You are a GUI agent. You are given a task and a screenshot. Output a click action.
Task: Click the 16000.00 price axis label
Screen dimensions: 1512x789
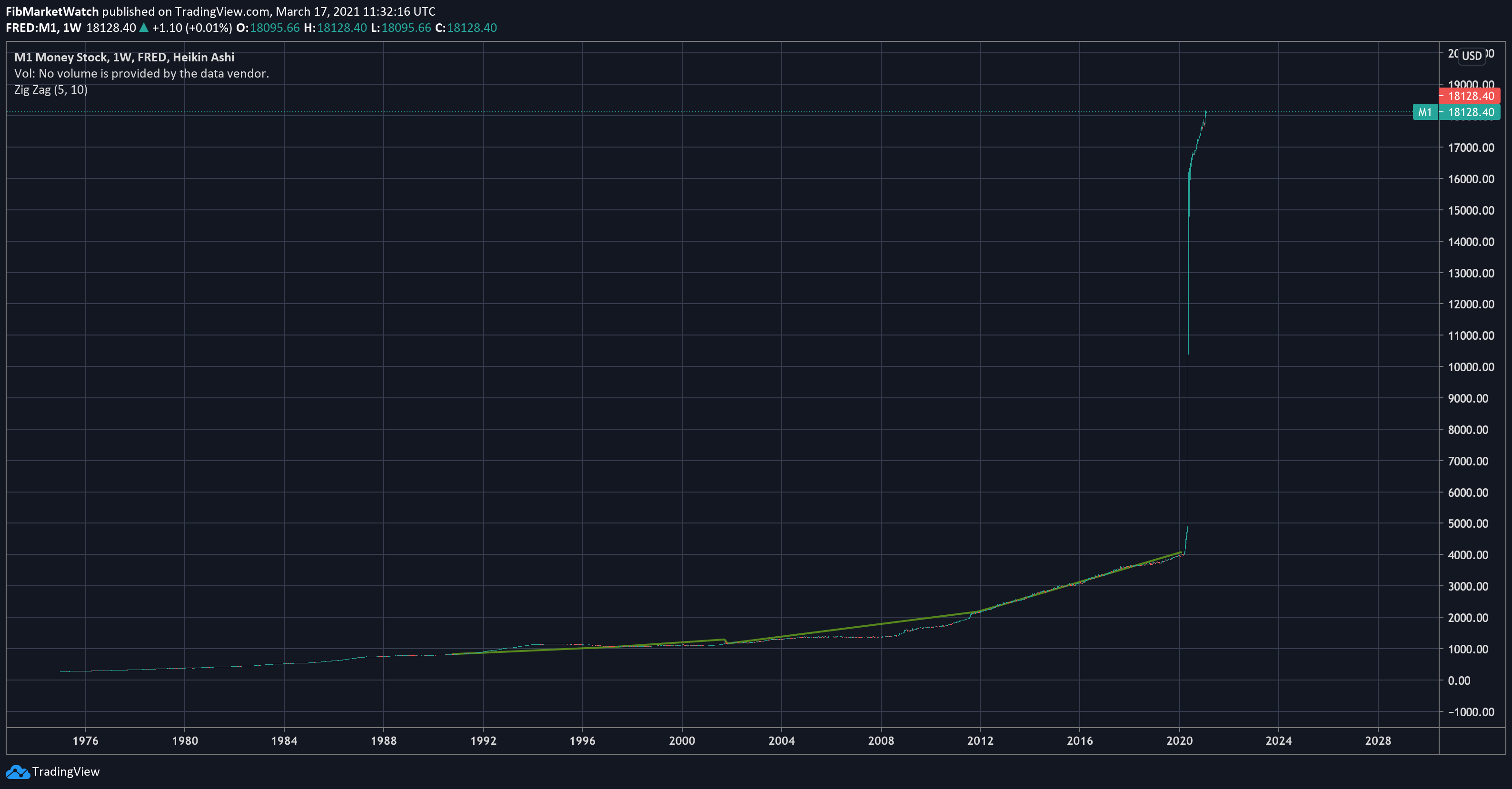click(x=1471, y=179)
